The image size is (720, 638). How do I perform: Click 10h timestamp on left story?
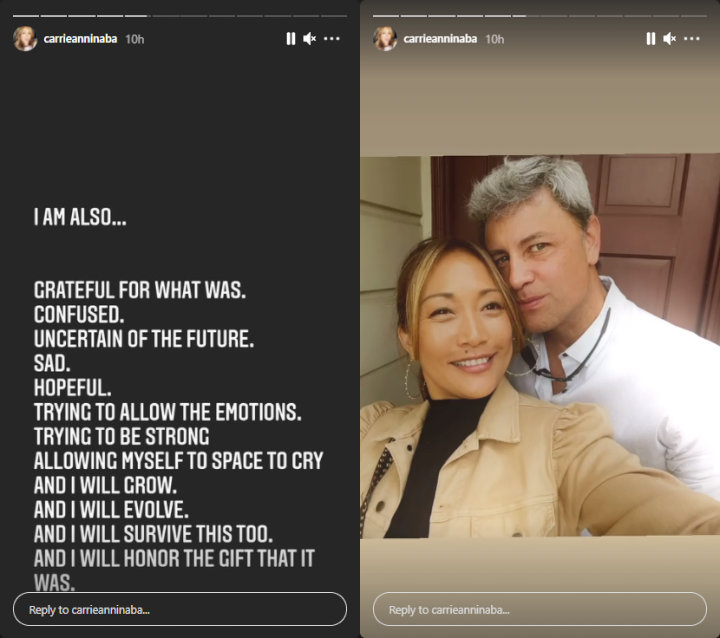pyautogui.click(x=135, y=39)
